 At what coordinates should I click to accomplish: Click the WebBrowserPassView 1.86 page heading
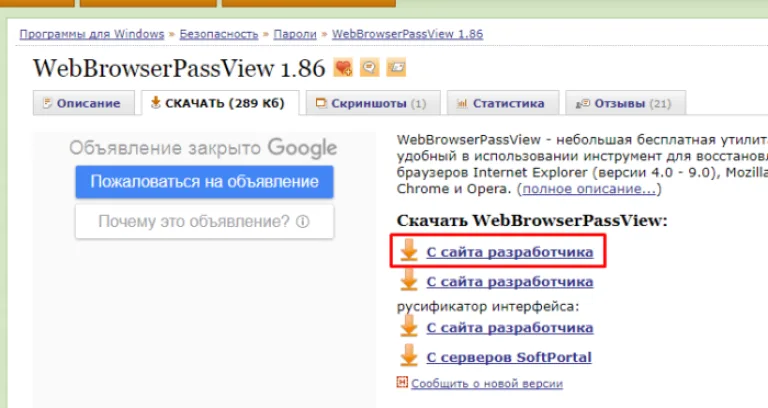coord(179,68)
